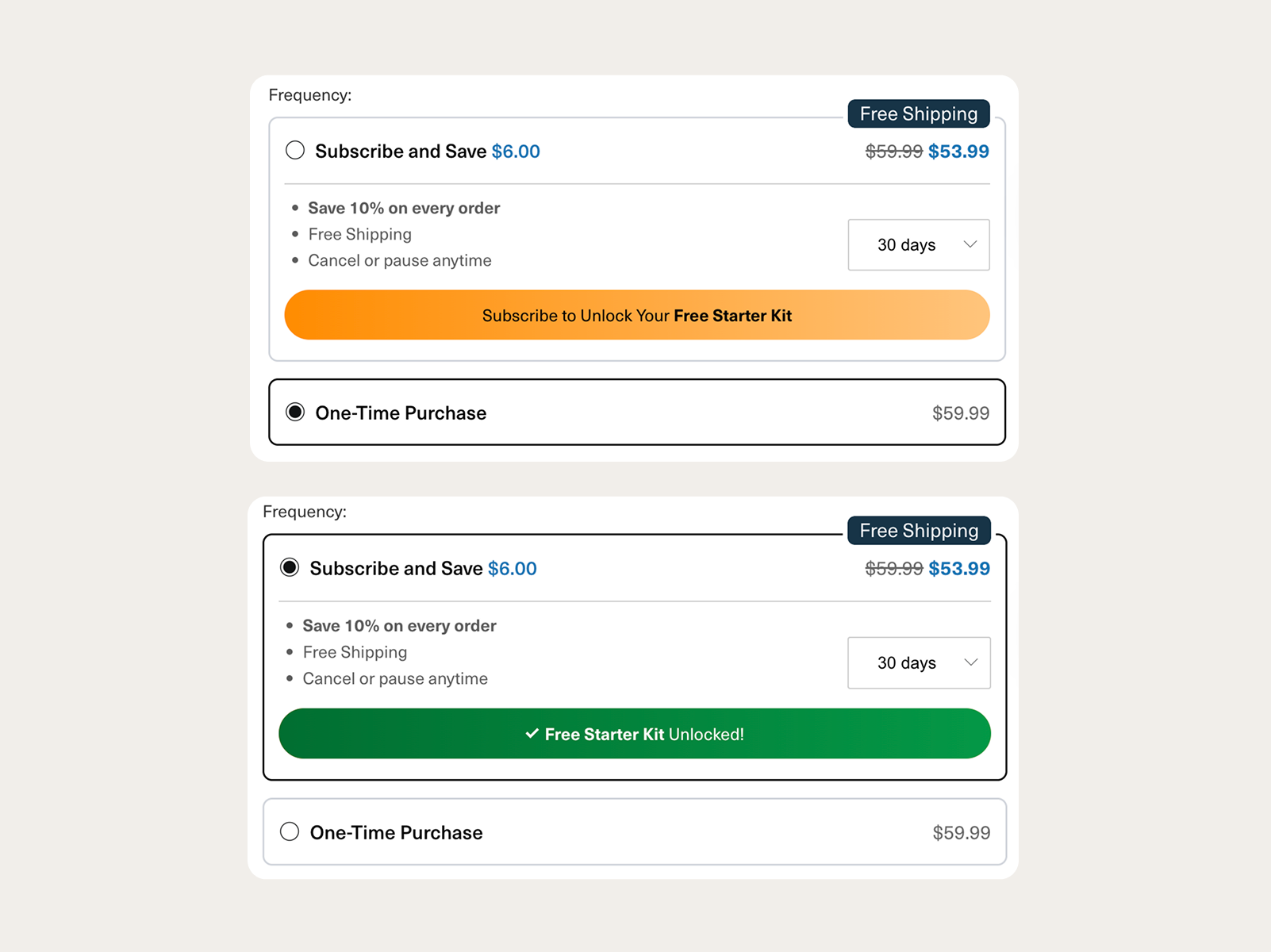The height and width of the screenshot is (952, 1271).
Task: Click the One-Time Purchase label in bottom card
Action: 396,833
